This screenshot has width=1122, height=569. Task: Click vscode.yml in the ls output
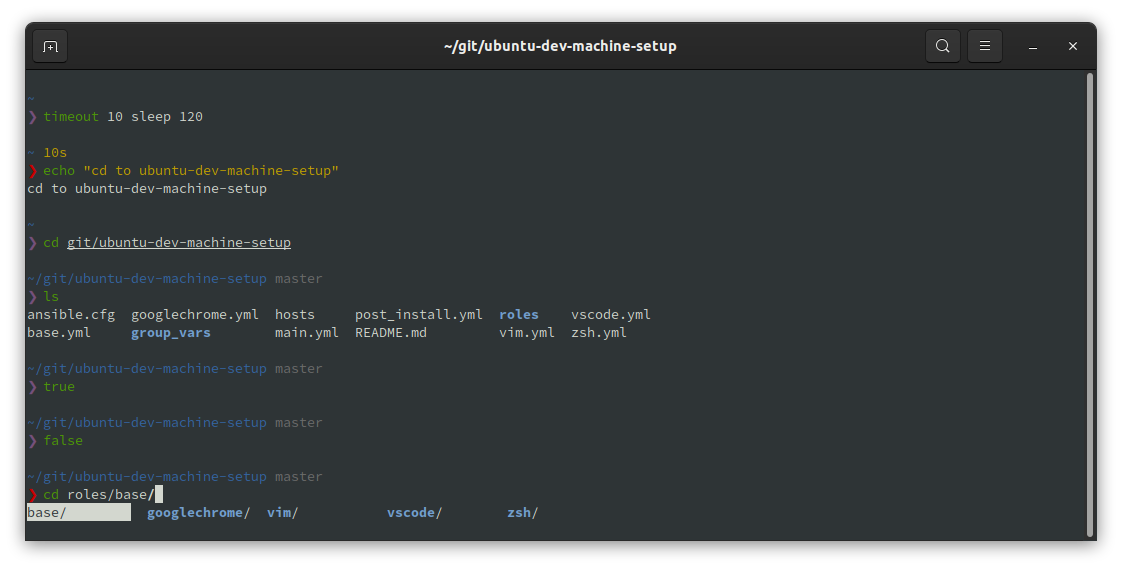611,315
